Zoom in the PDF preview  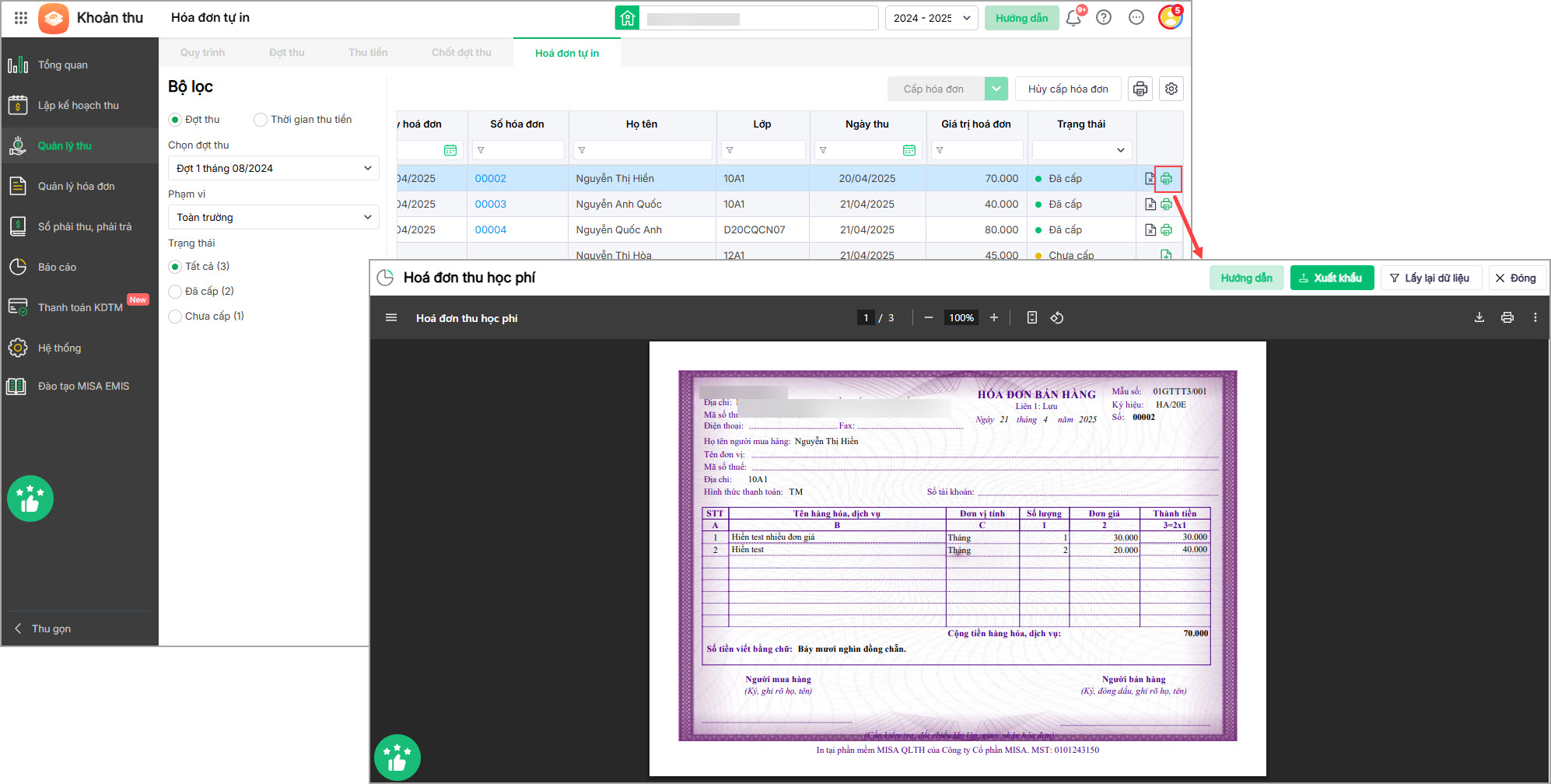(x=994, y=317)
